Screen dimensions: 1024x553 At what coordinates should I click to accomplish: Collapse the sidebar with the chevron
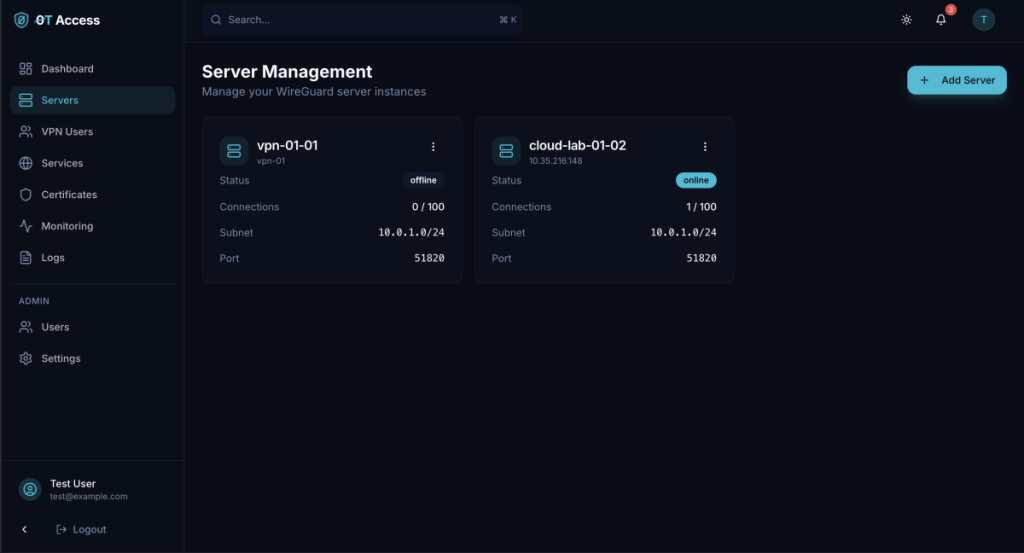[x=25, y=529]
